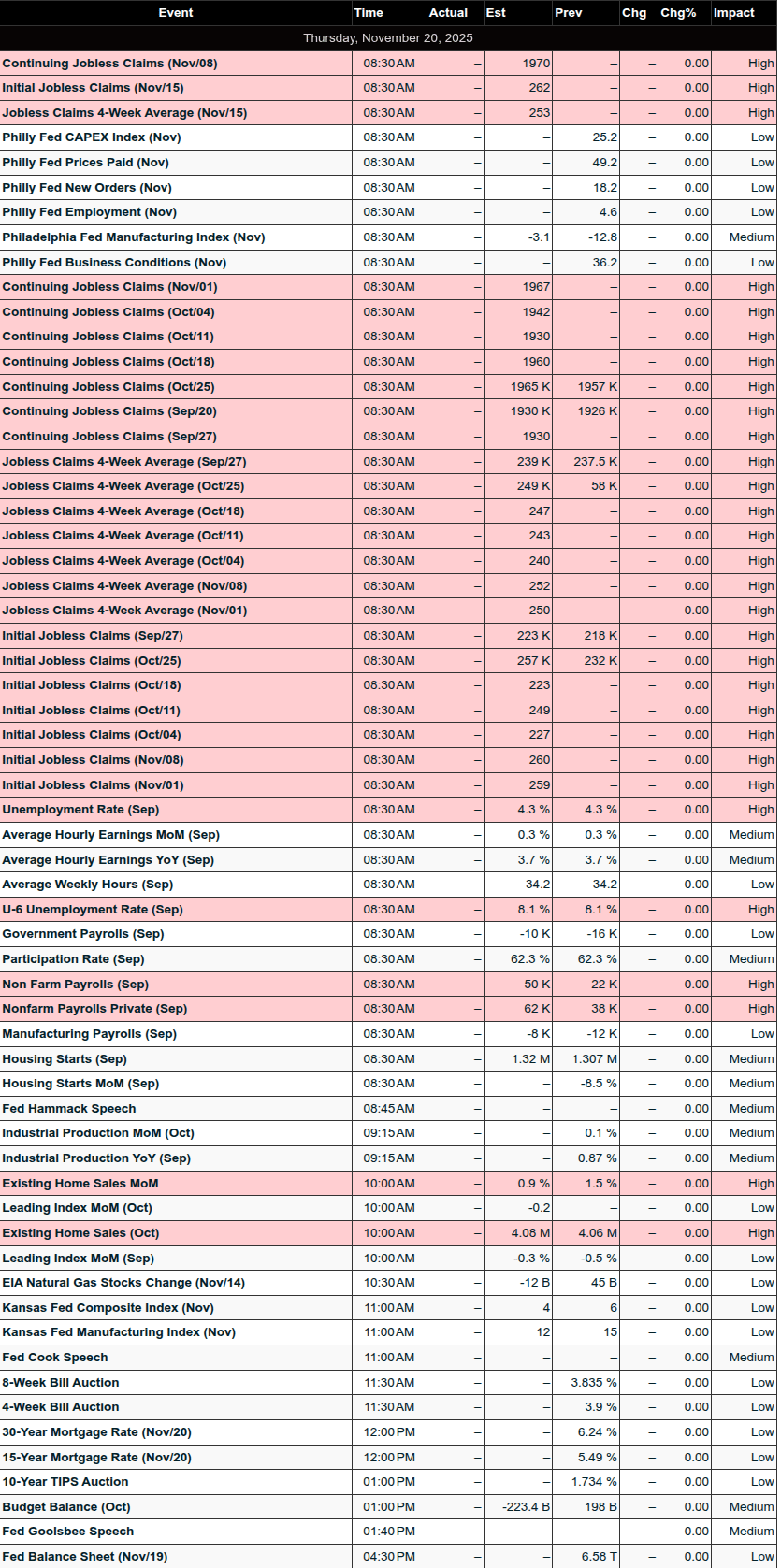Click the Impact column header
781x1568 pixels.
pyautogui.click(x=733, y=13)
